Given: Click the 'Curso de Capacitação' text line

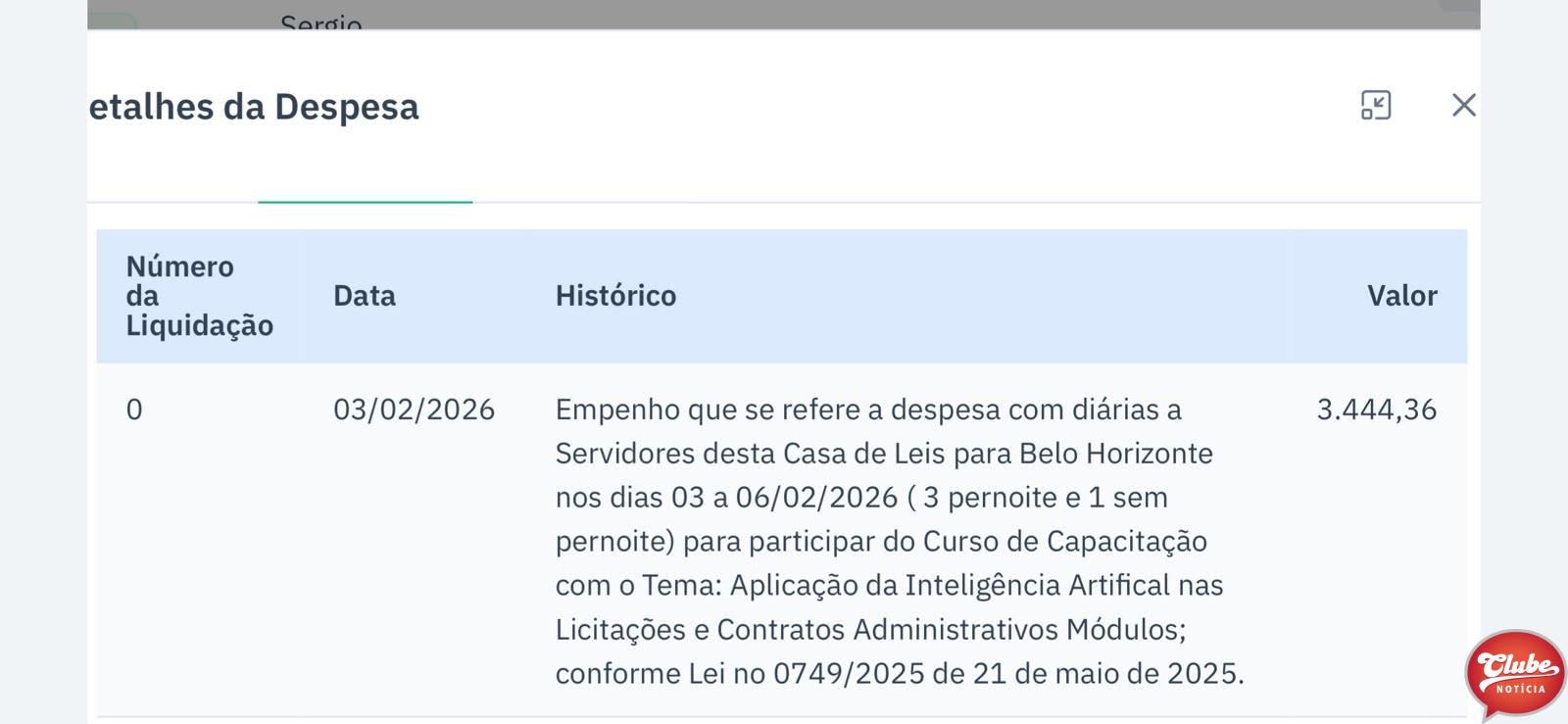Looking at the screenshot, I should (x=881, y=542).
